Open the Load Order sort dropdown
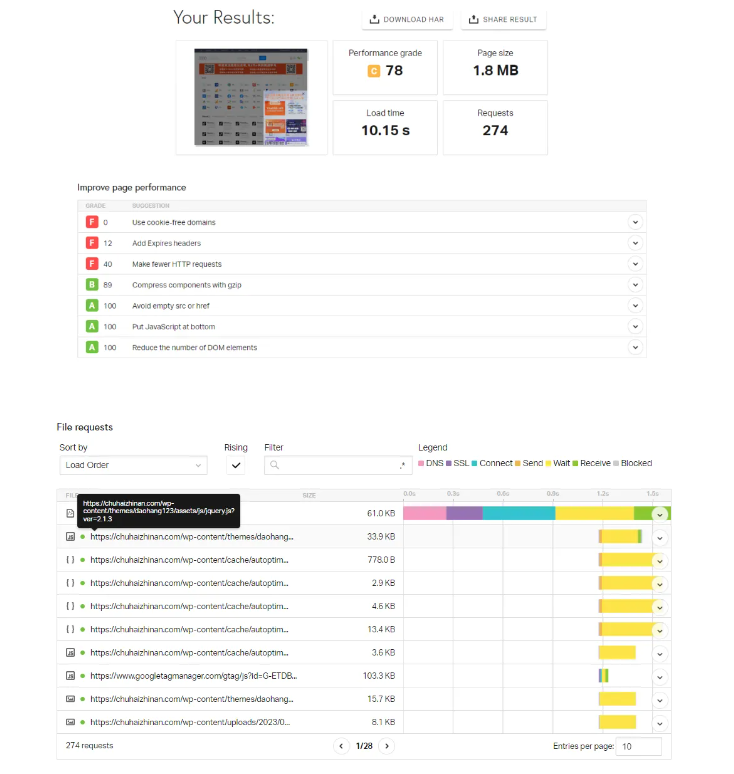The height and width of the screenshot is (774, 734). point(133,465)
